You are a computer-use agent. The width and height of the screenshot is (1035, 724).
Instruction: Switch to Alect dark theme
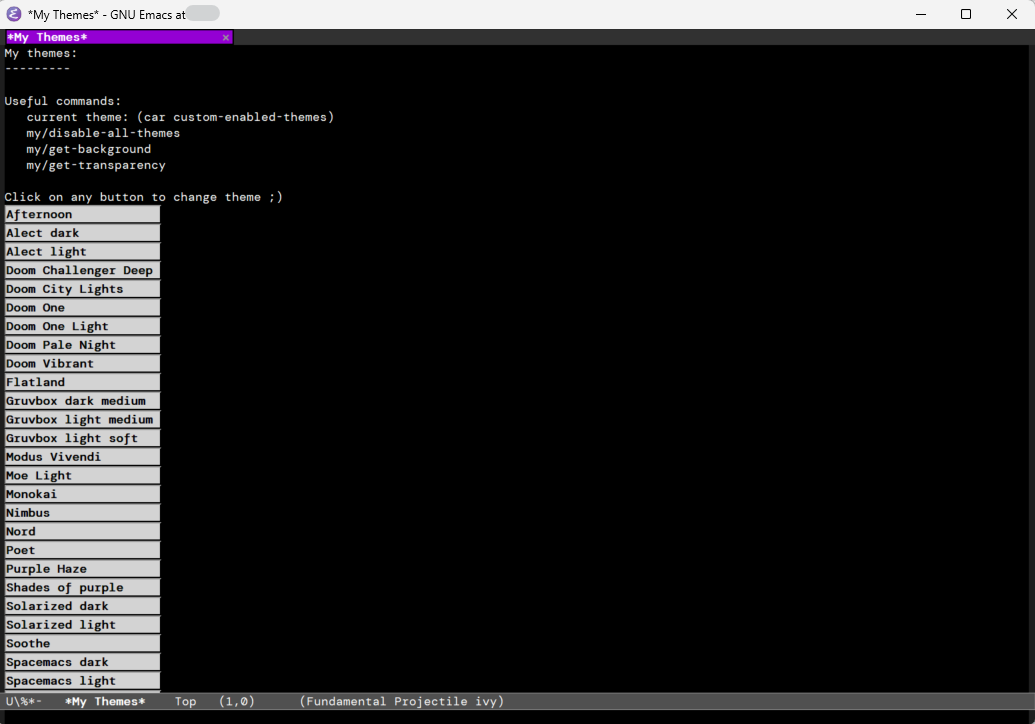tap(82, 233)
